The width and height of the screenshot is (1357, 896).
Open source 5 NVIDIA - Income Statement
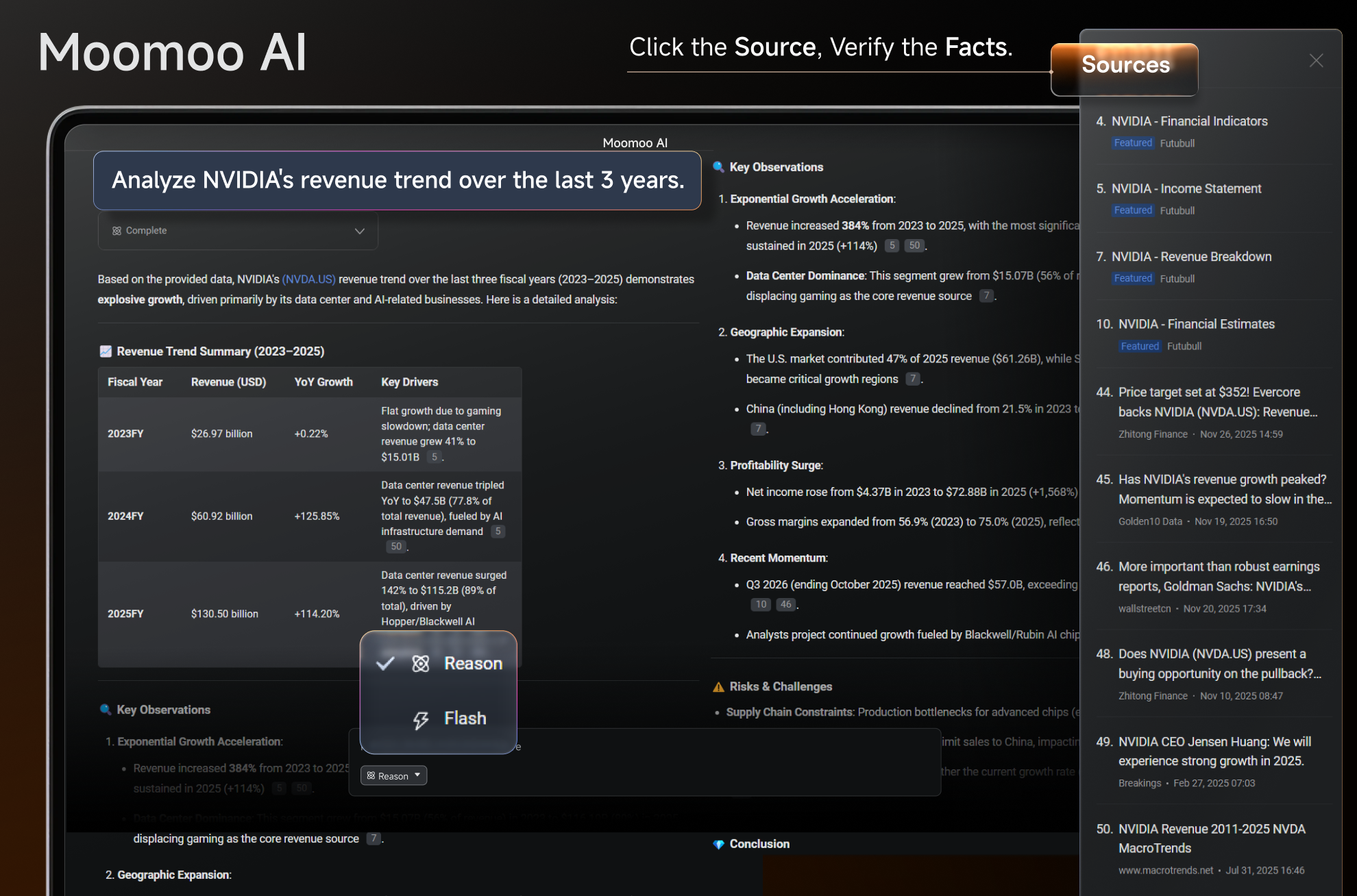pos(1186,188)
